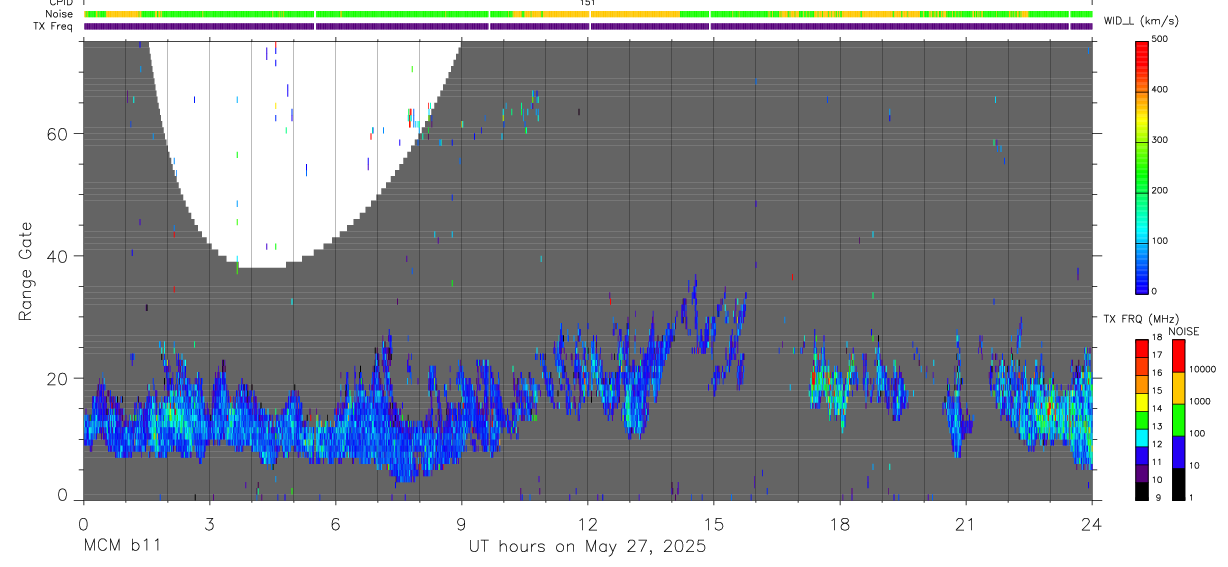Click the '24' UT hour tick label
The height and width of the screenshot is (567, 1228).
[x=1092, y=523]
